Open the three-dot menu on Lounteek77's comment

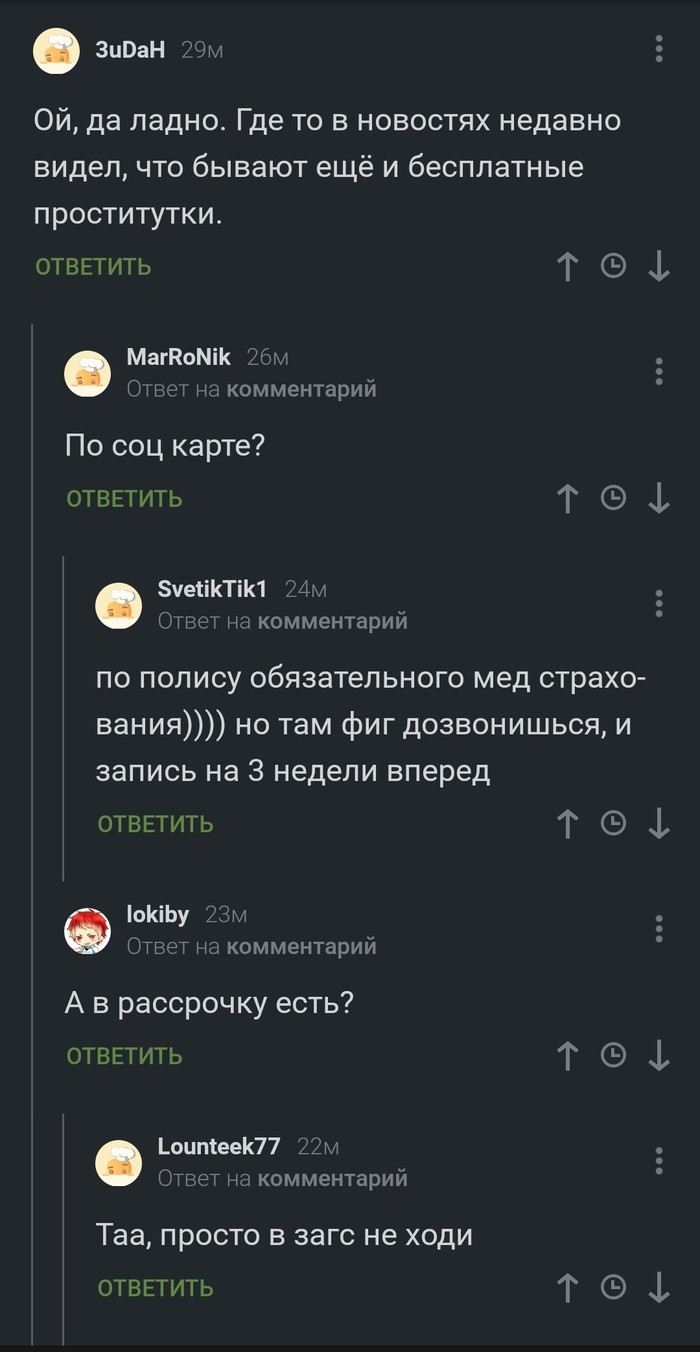(x=657, y=1162)
